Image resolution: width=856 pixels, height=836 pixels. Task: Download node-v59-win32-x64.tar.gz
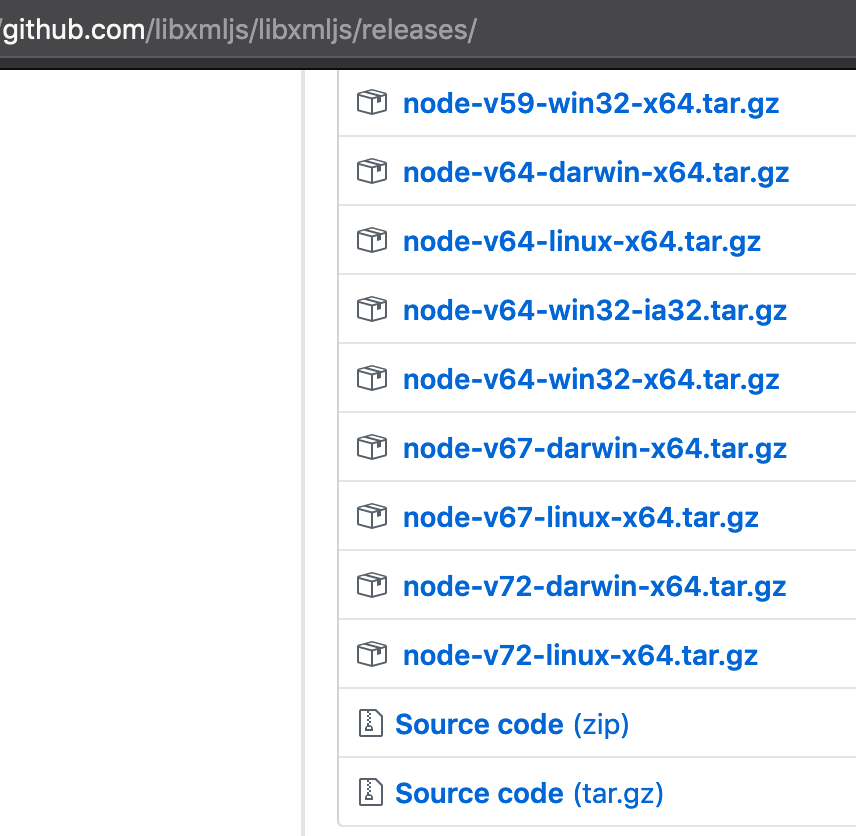pos(591,102)
